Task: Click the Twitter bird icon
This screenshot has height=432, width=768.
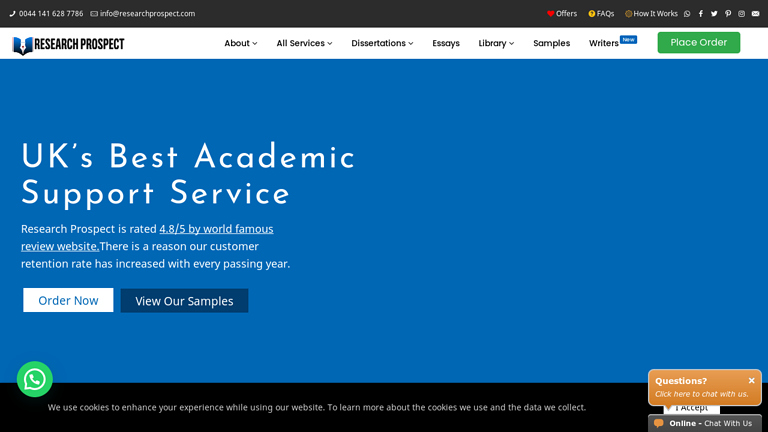Action: pyautogui.click(x=714, y=14)
